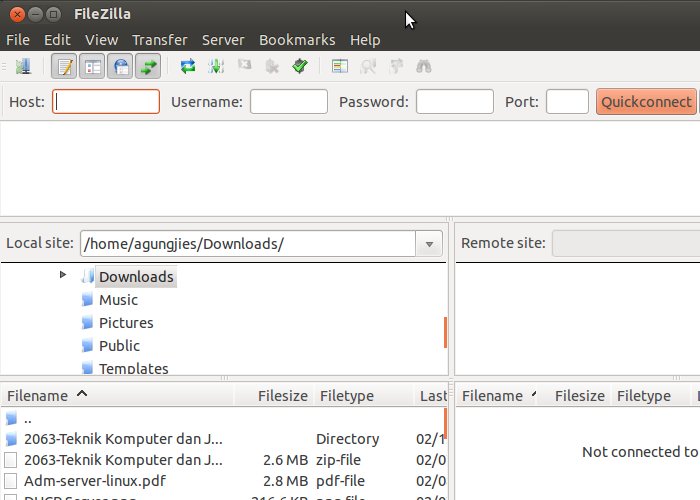Viewport: 700px width, 500px height.
Task: Open the Help menu
Action: pos(365,40)
